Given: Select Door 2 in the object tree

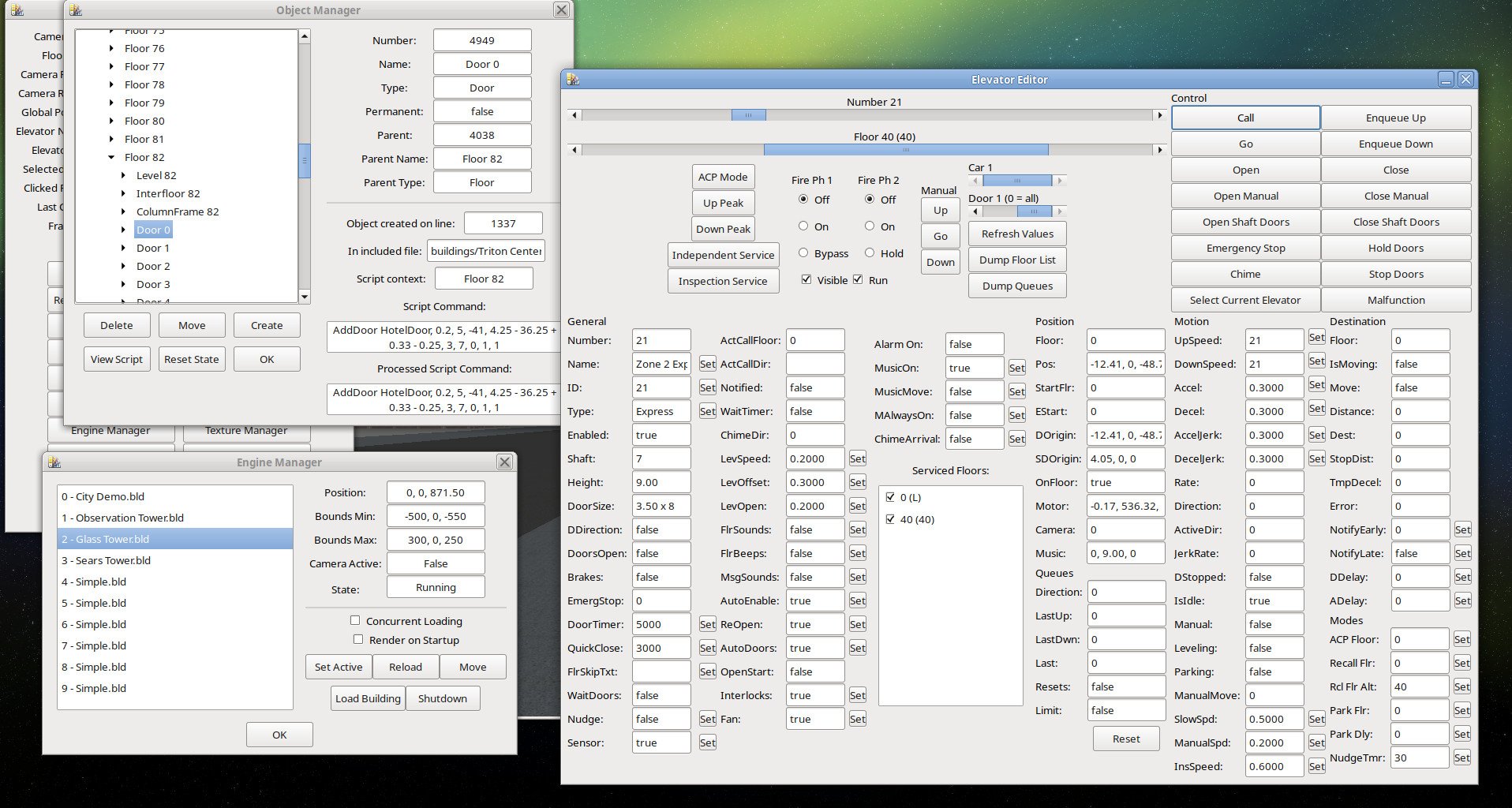Looking at the screenshot, I should tap(153, 267).
